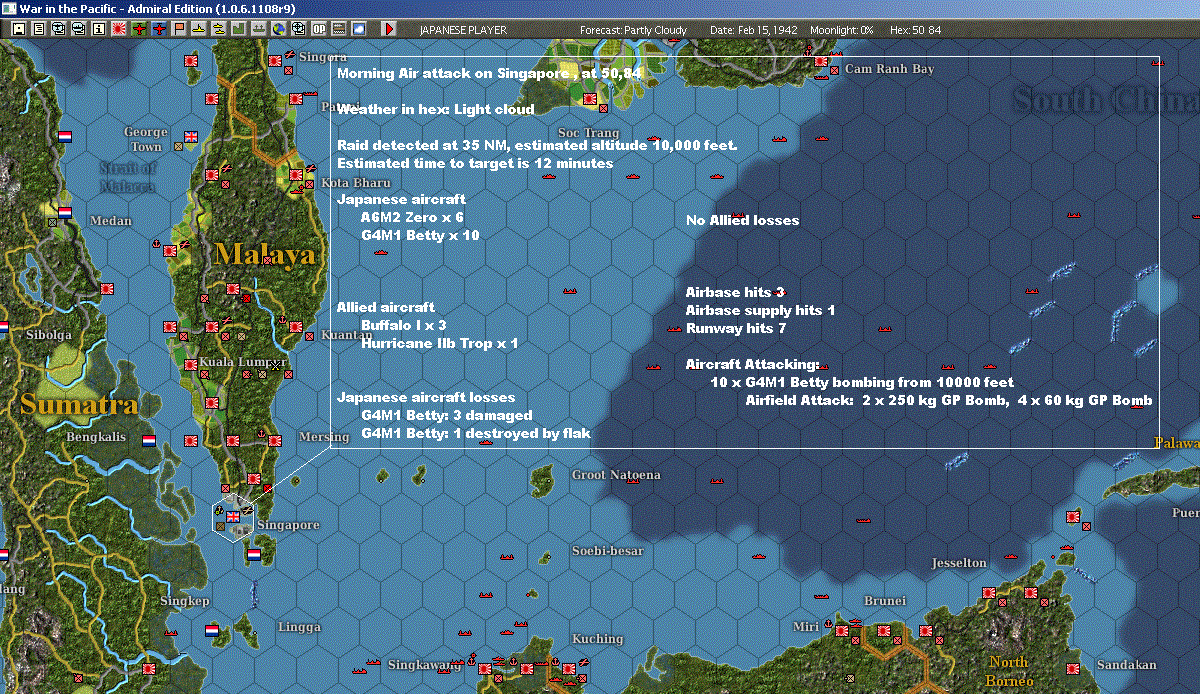
Task: Click 'Date: Feb 15, 1942' in status bar
Action: 754,30
